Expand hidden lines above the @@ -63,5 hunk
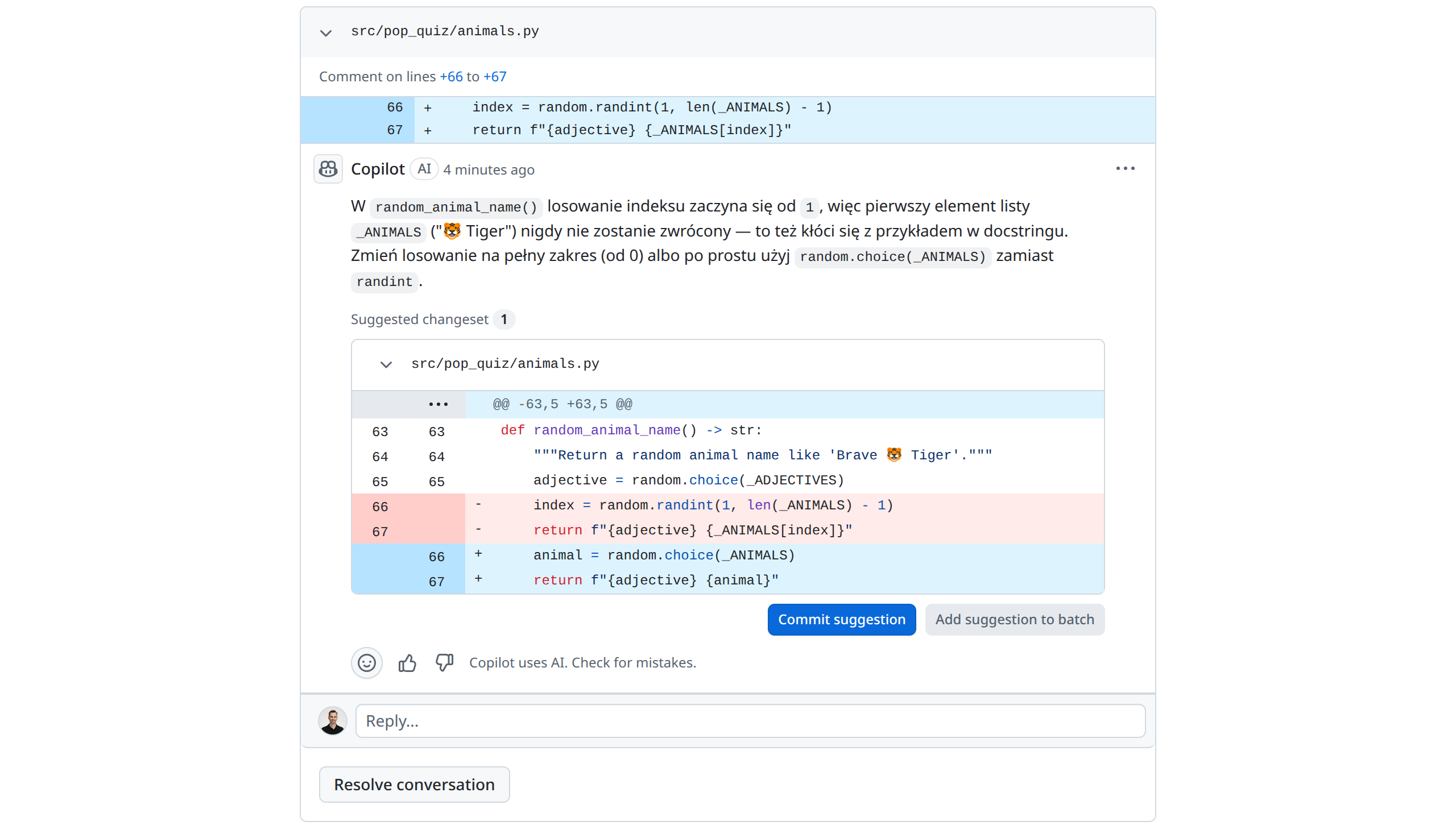This screenshot has width=1456, height=834. (x=439, y=404)
